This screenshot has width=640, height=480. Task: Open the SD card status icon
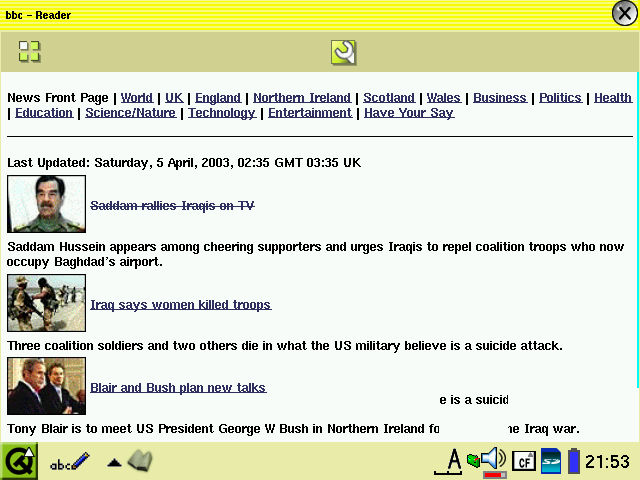551,461
